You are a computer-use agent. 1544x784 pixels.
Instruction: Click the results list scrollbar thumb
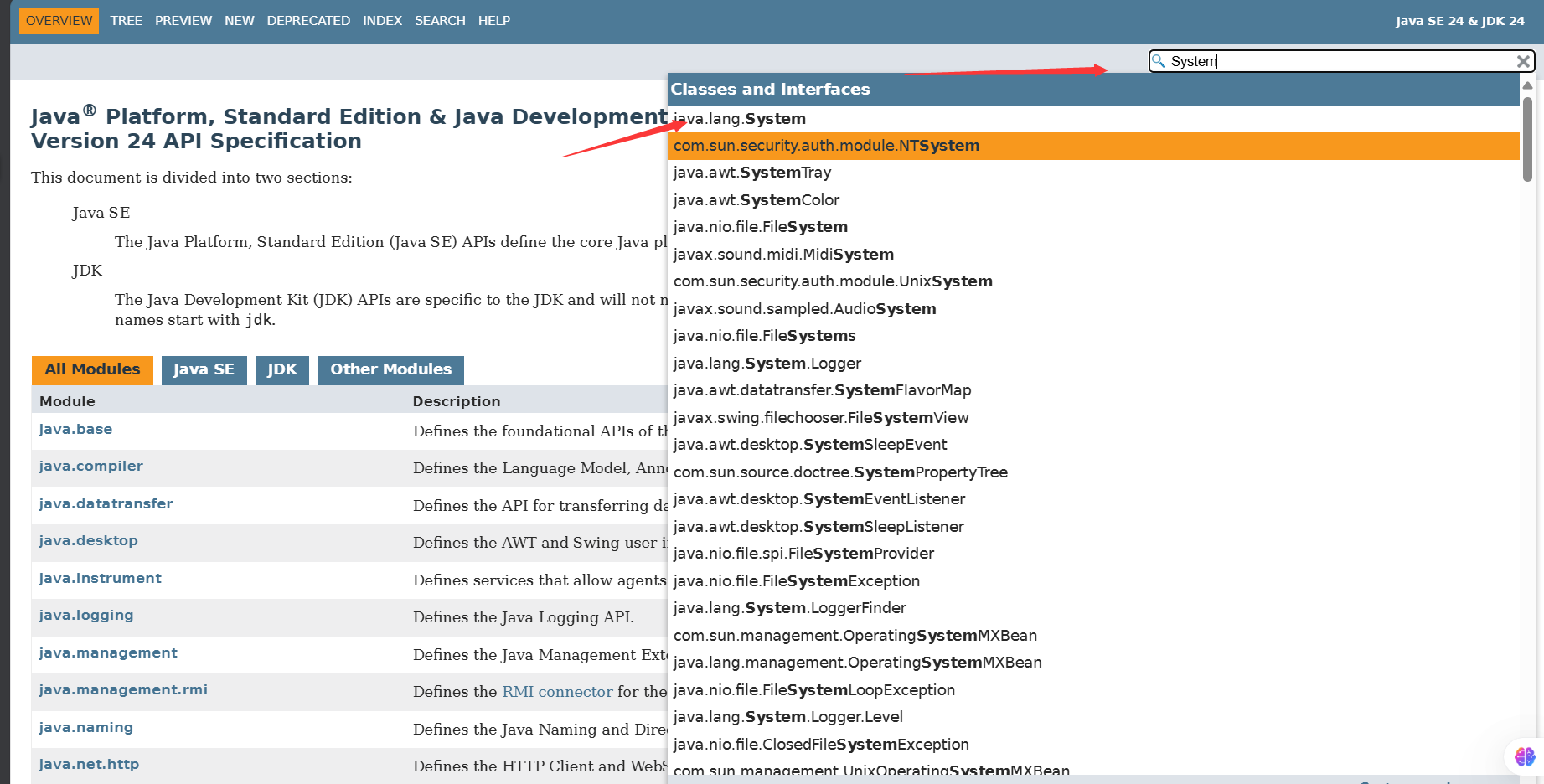(1527, 139)
